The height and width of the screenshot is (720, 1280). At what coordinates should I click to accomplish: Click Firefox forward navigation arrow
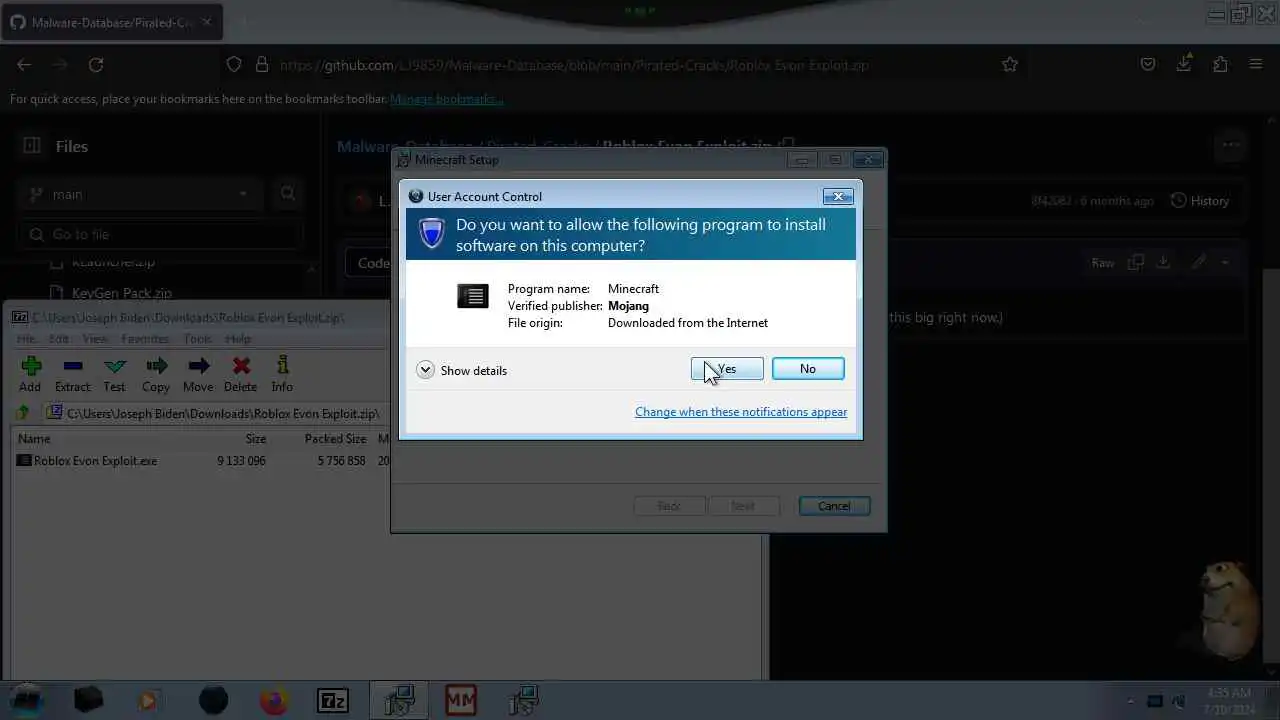tap(60, 65)
